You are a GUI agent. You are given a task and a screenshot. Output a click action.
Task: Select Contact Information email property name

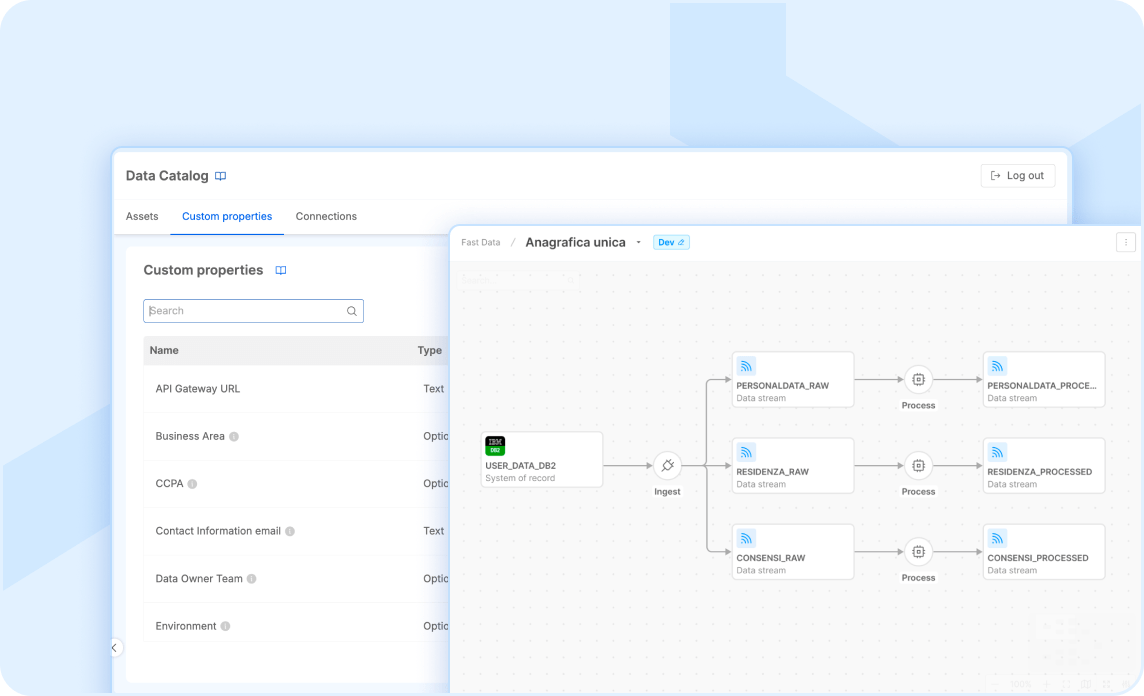tap(218, 531)
